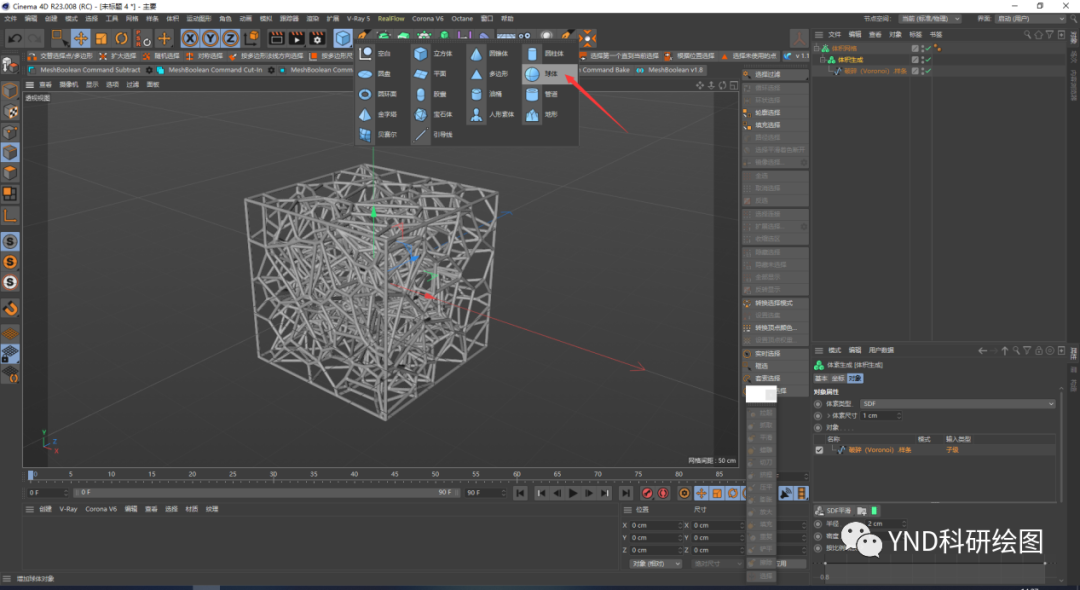
Task: Click the Cube primitive button in toolbar
Action: point(343,39)
